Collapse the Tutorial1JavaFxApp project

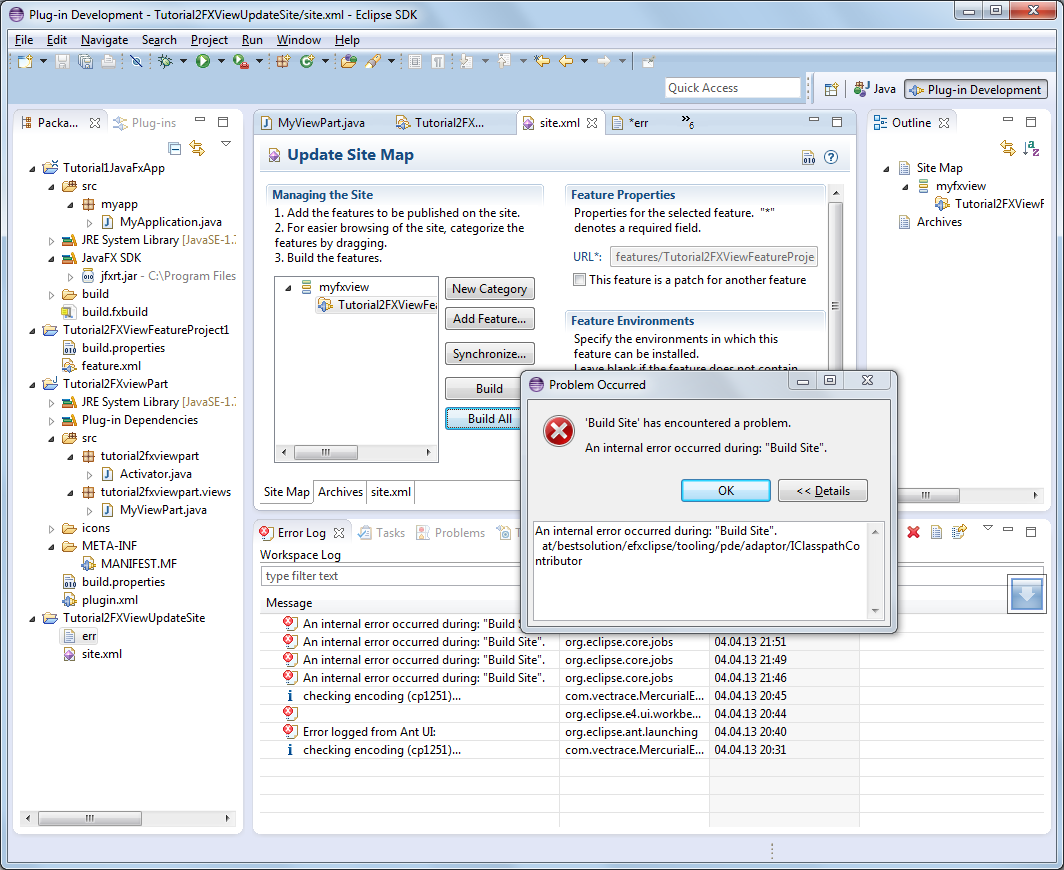coord(32,168)
